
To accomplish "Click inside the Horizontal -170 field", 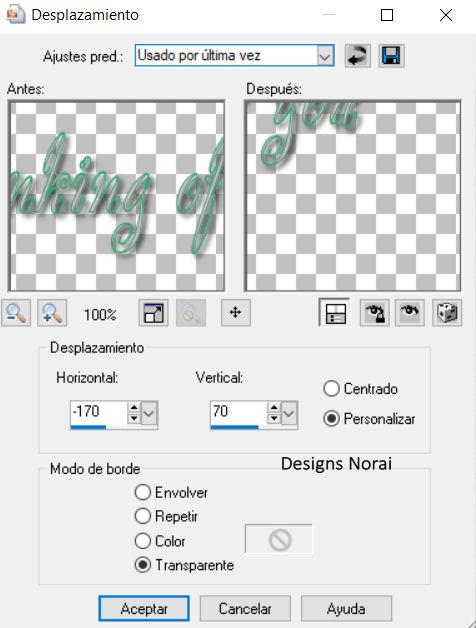I will (99, 413).
